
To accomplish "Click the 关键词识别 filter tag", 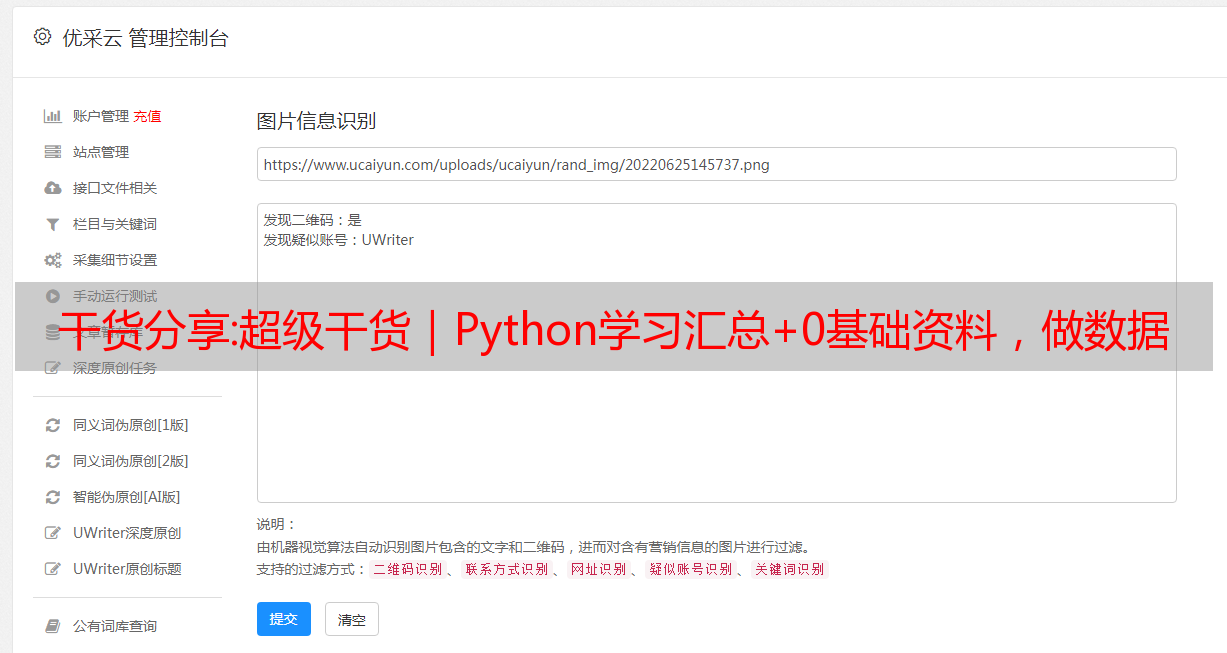I will tap(789, 569).
